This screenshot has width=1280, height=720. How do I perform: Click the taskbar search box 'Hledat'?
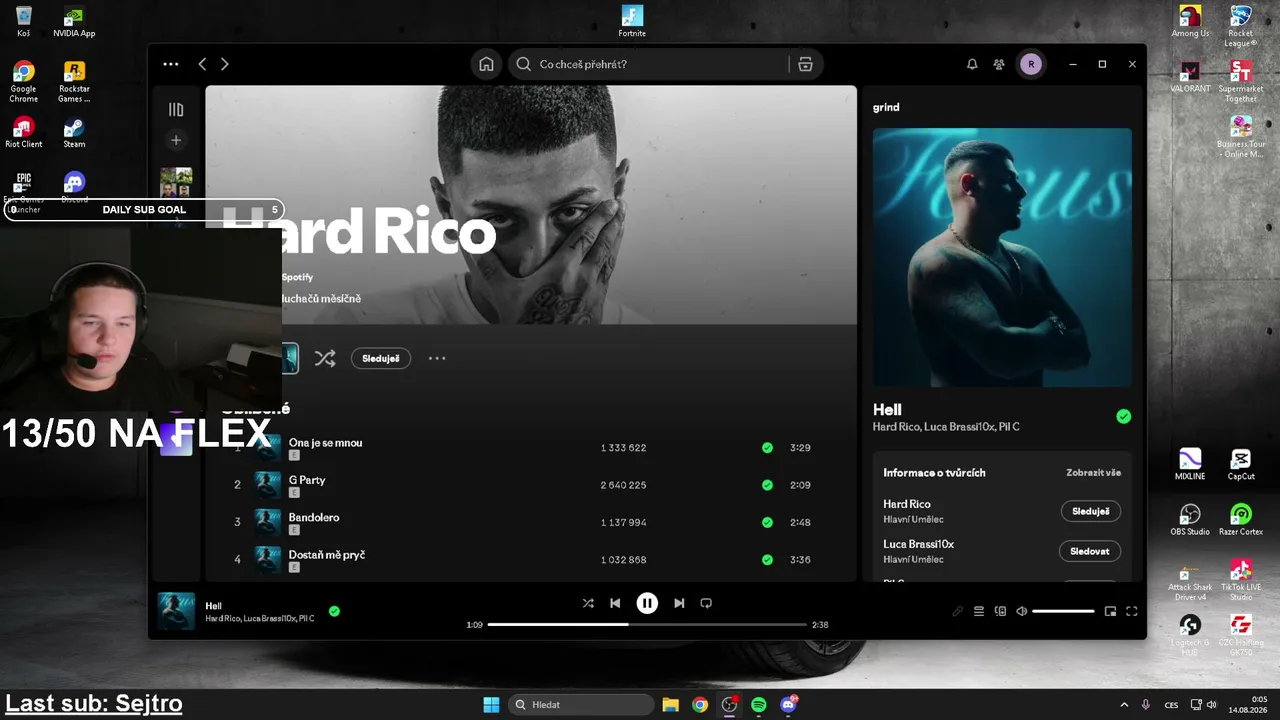tap(582, 705)
